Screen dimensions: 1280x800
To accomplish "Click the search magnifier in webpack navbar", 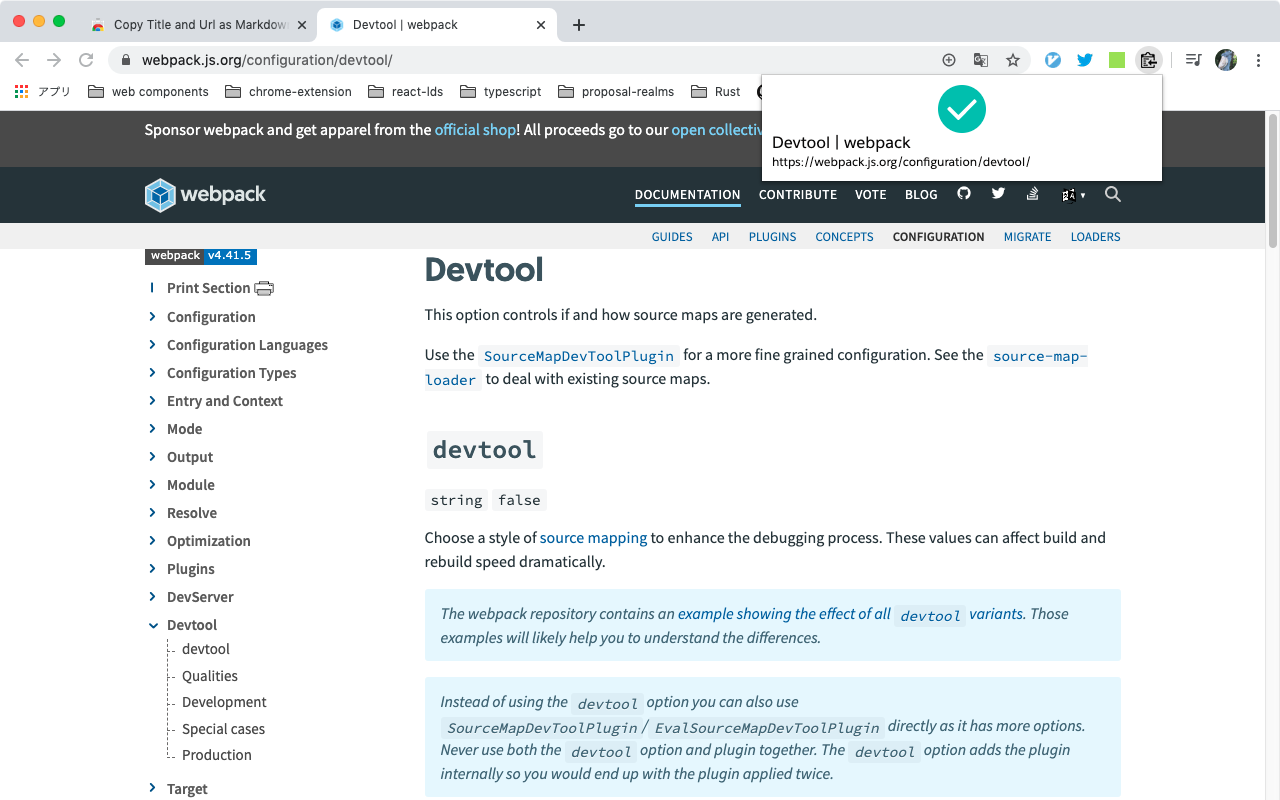I will (x=1113, y=194).
